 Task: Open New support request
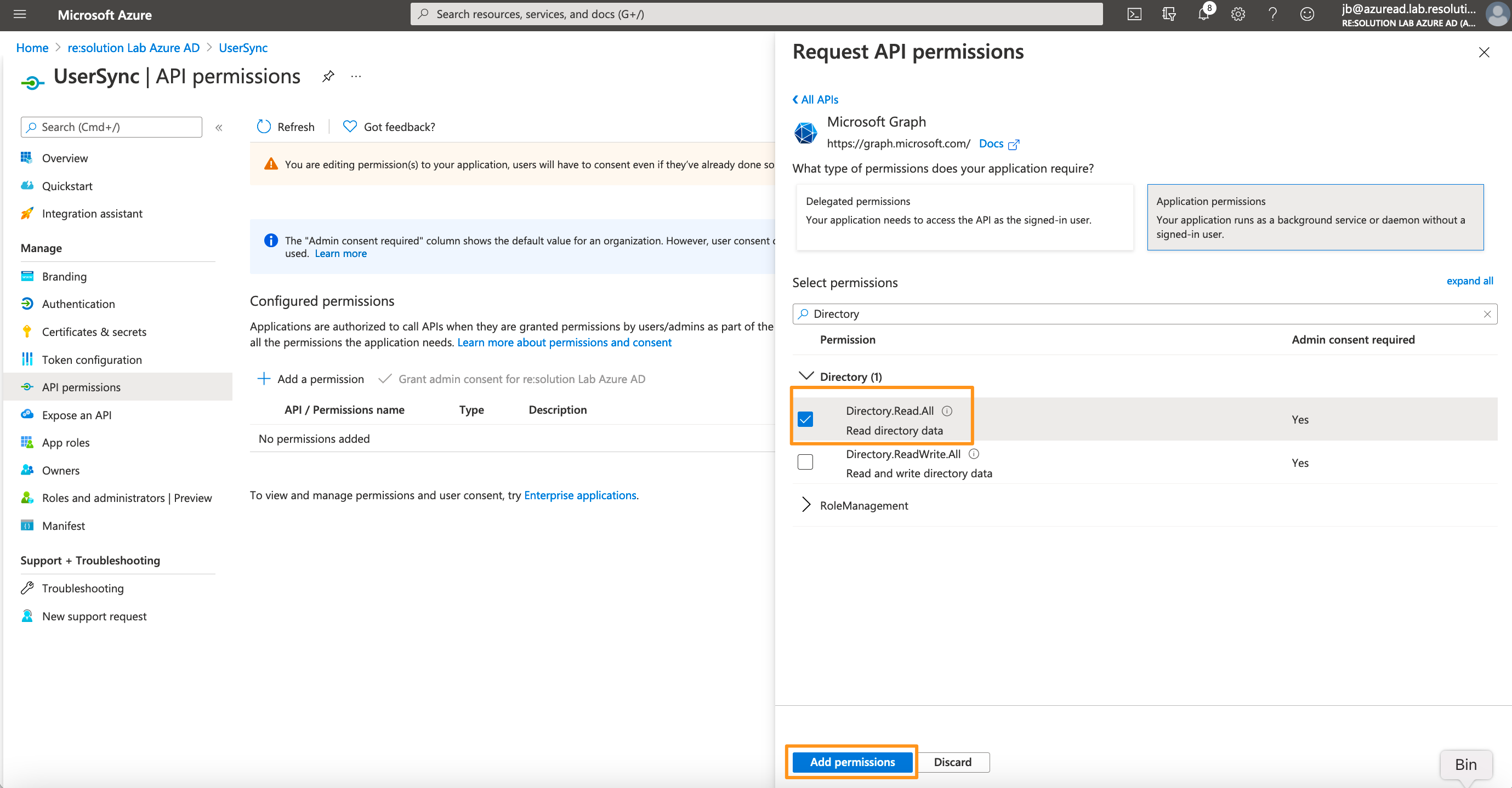(94, 616)
